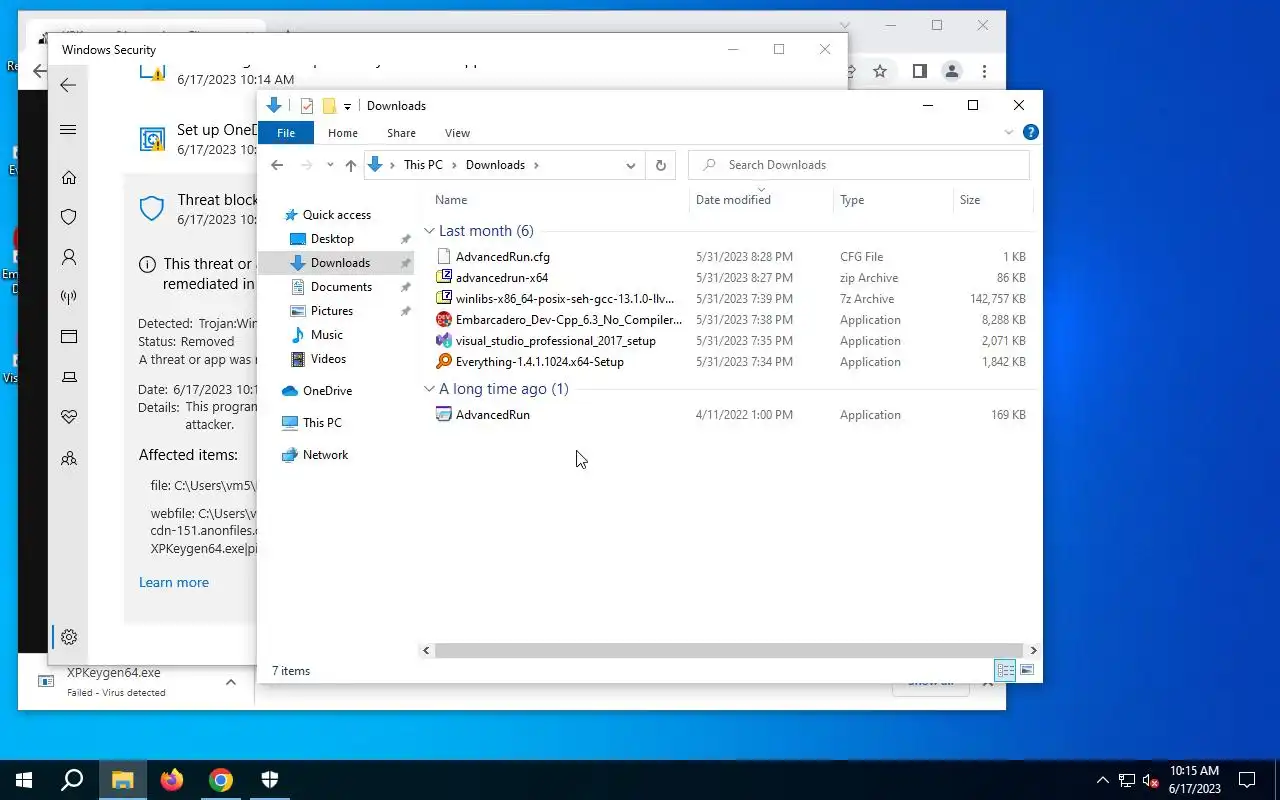Open notification center in taskbar

[x=1247, y=780]
